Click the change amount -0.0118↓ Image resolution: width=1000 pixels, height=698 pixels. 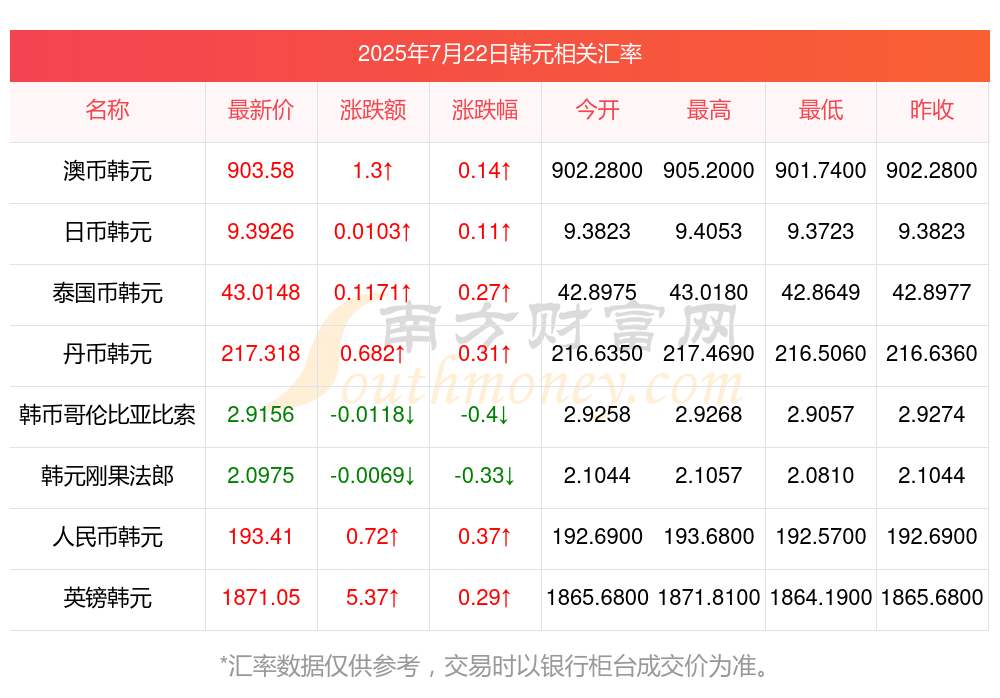pos(373,415)
